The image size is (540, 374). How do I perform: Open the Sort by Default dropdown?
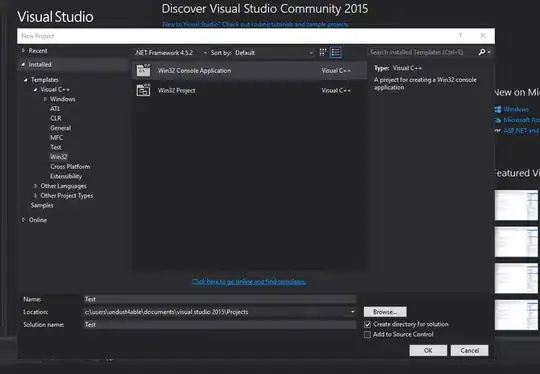point(274,53)
